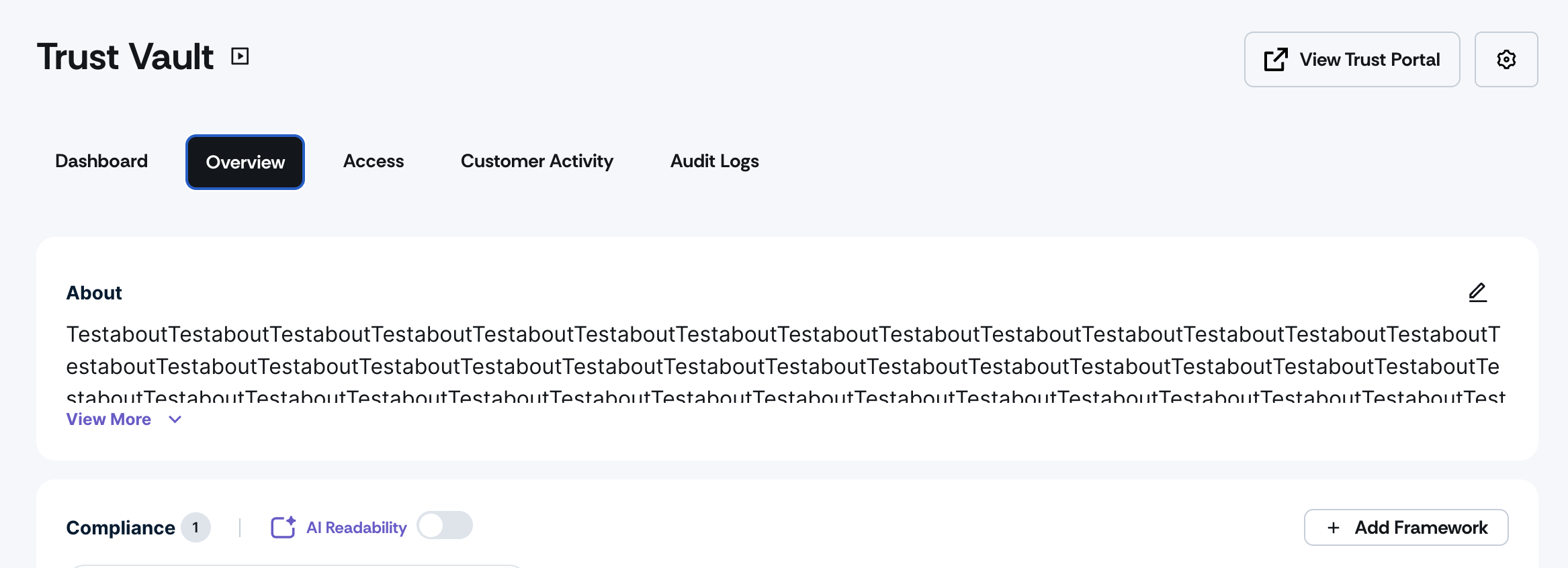This screenshot has height=568, width=1568.
Task: Edit the About section with the pencil icon
Action: (1477, 293)
